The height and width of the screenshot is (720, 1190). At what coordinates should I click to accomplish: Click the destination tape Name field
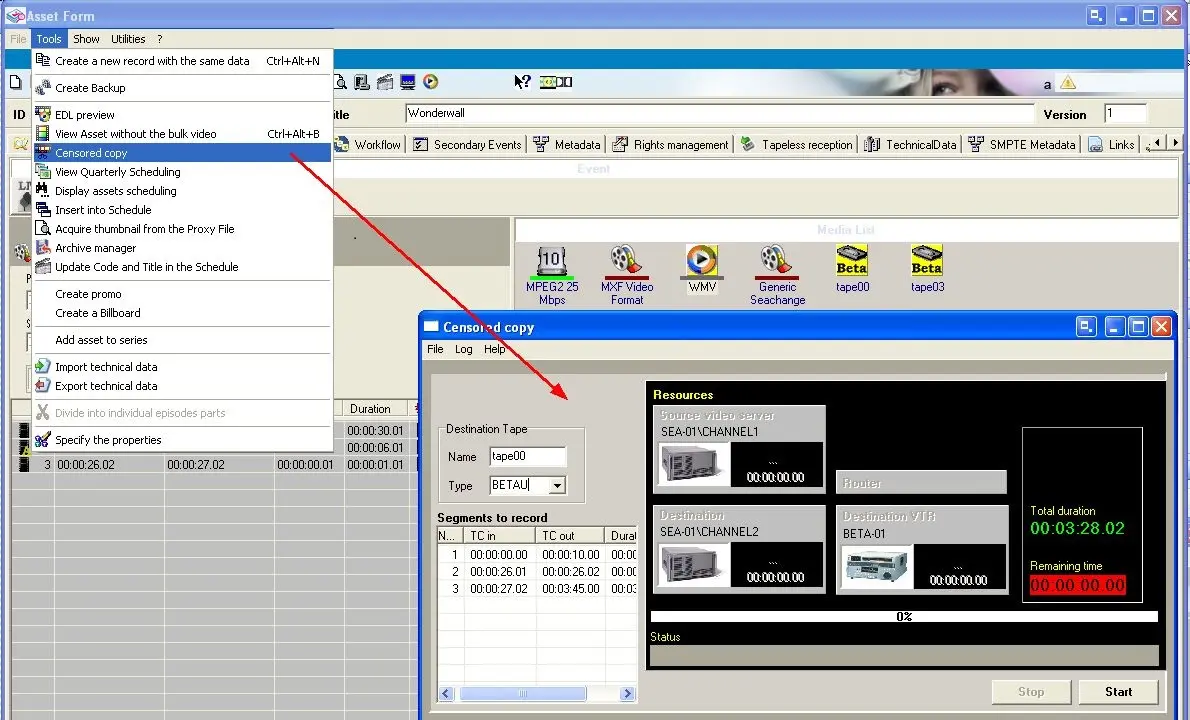527,457
